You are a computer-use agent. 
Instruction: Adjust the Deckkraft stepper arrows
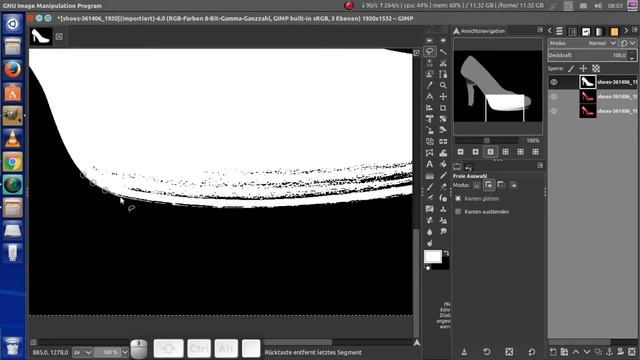tap(632, 55)
